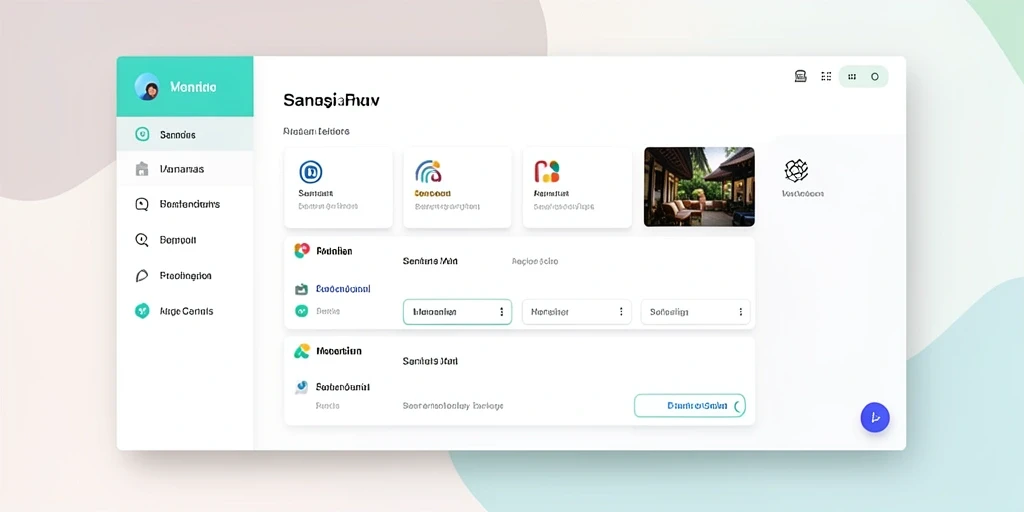
Task: Open the sidebar item with the grey house icon
Action: click(185, 169)
